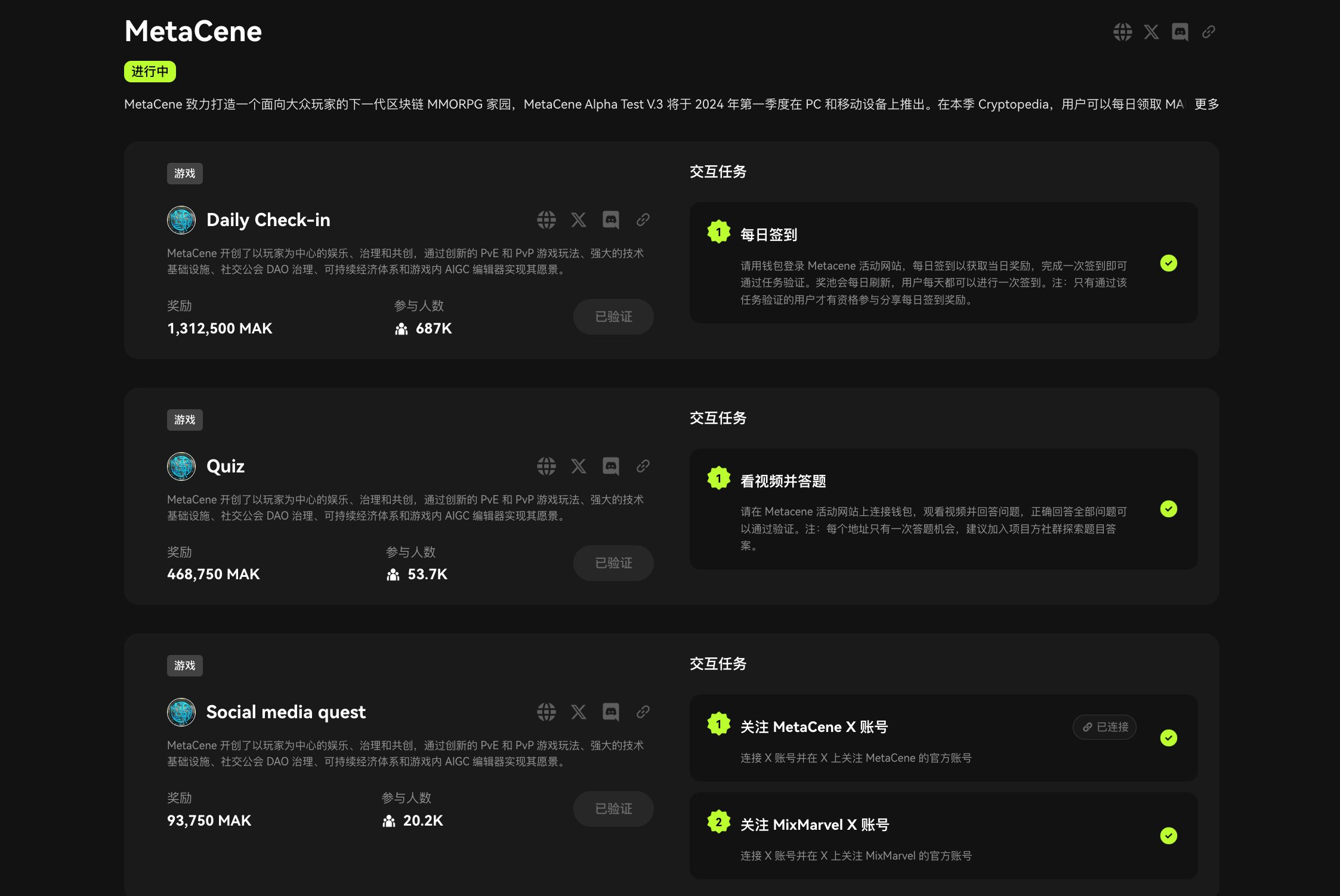Click 已验证 button for Social media quest

click(x=613, y=809)
